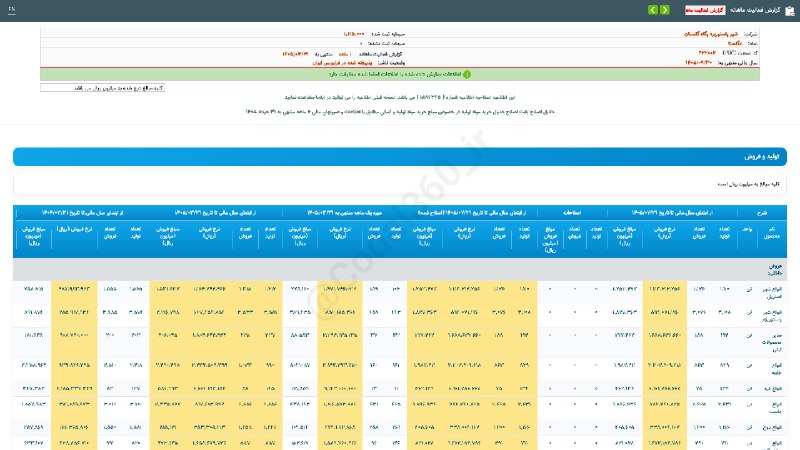Click the green info icon in notice bar

tap(466, 74)
